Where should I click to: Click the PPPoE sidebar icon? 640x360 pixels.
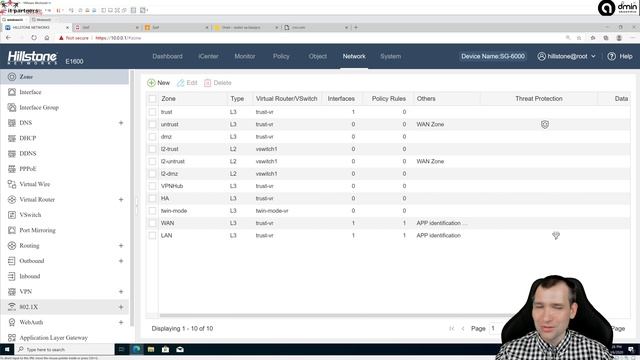(x=12, y=169)
